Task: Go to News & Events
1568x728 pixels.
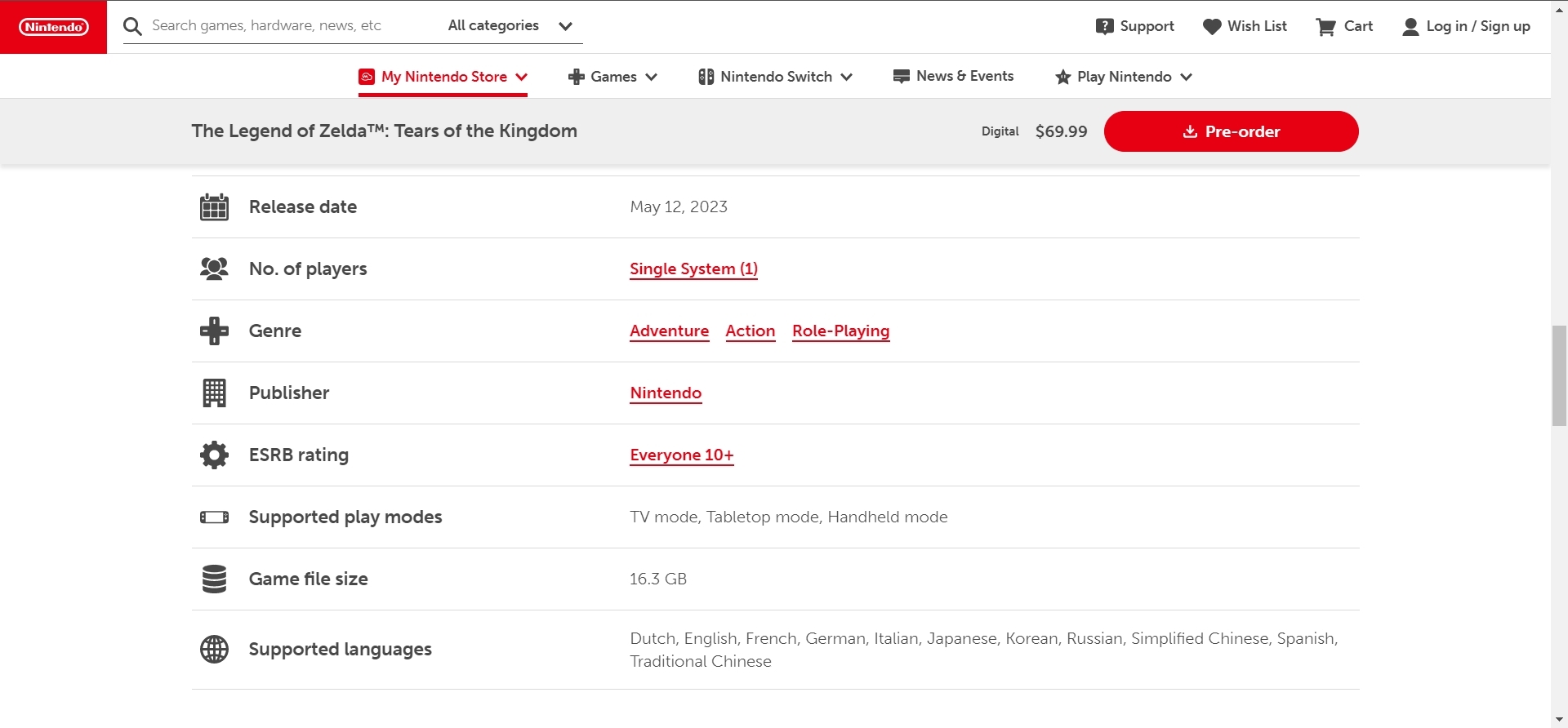Action: pyautogui.click(x=954, y=76)
